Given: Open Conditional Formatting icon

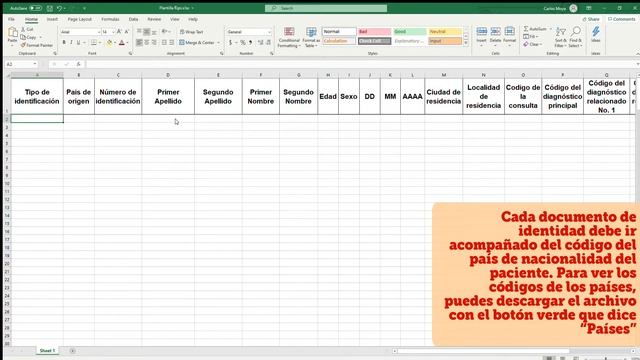Looking at the screenshot, I should click(289, 32).
